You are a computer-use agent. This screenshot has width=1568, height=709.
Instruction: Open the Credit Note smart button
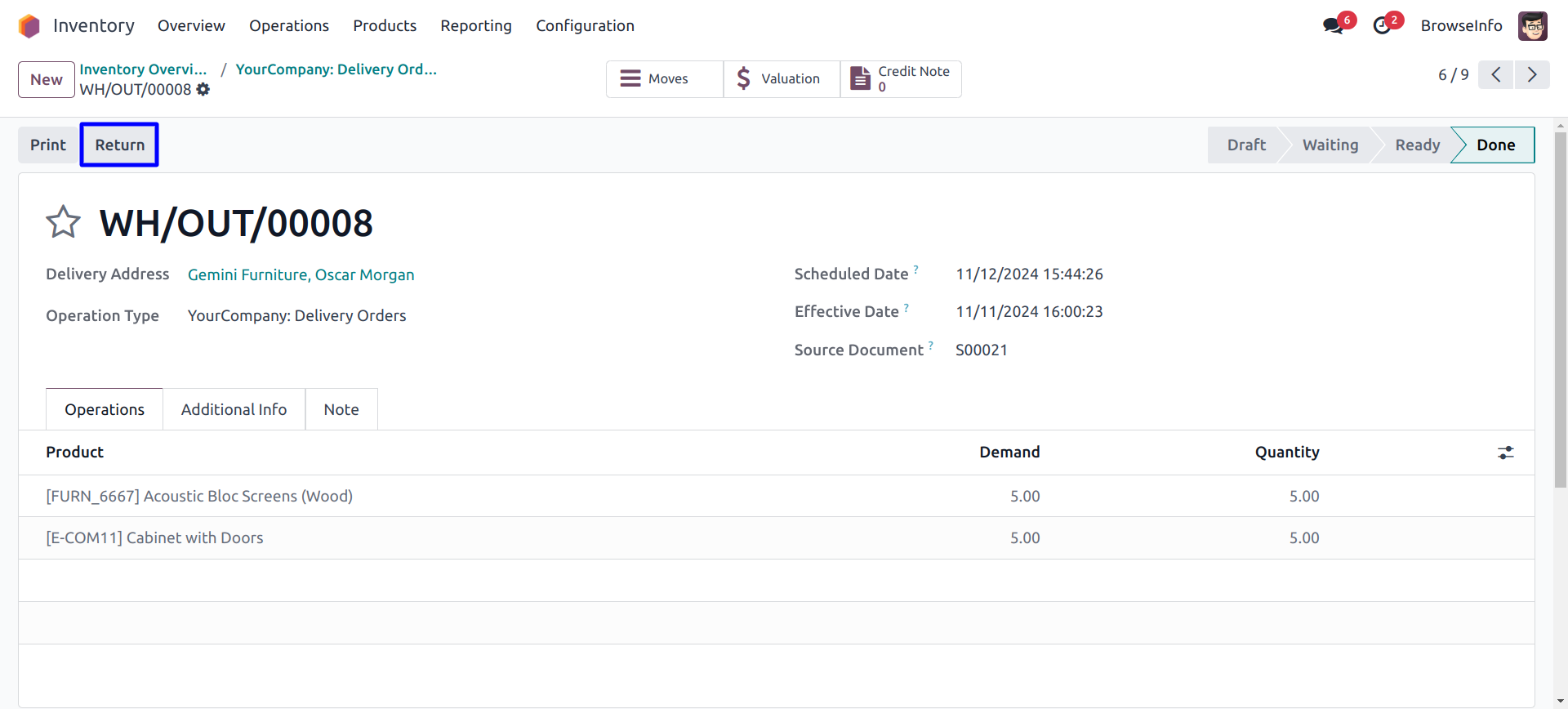click(x=901, y=79)
